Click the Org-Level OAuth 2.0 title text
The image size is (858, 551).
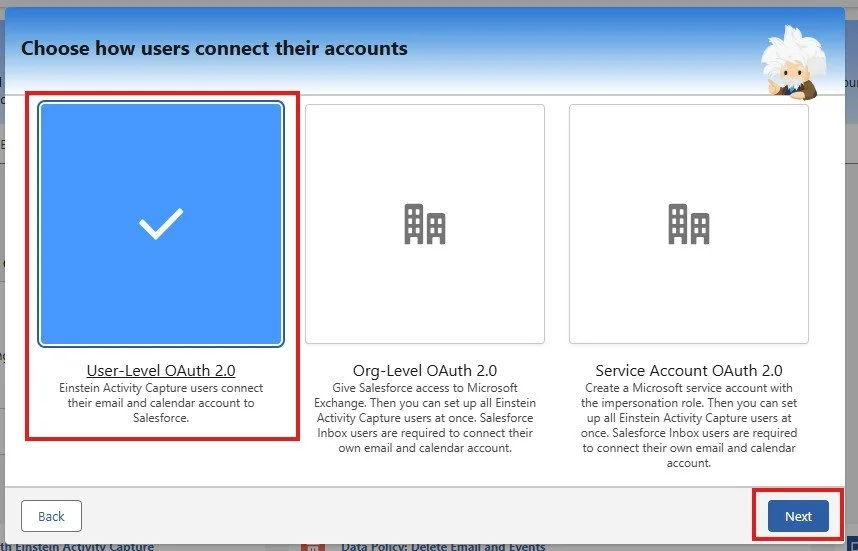click(x=425, y=370)
